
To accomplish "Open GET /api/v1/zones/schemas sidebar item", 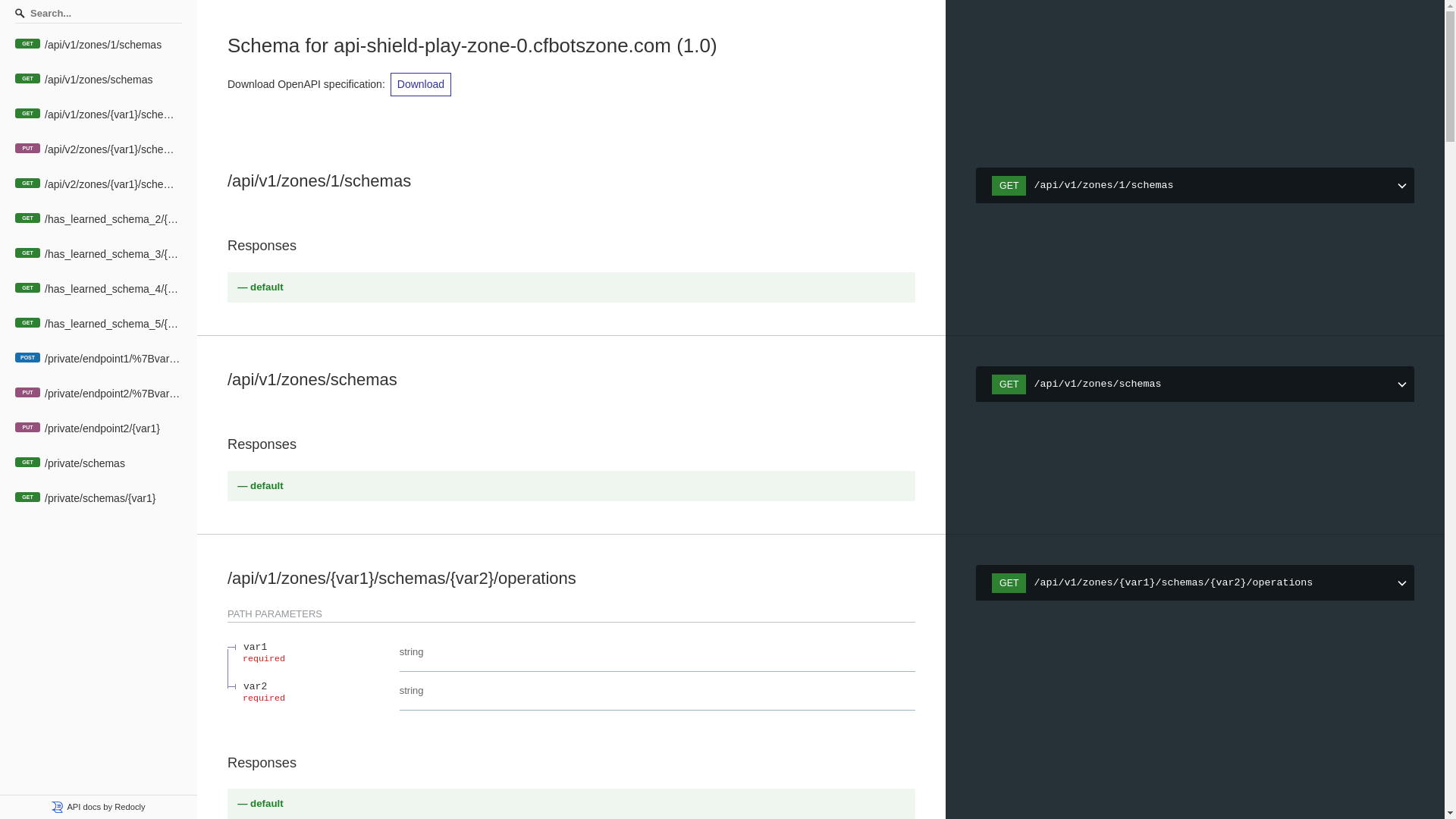I will 99,80.
